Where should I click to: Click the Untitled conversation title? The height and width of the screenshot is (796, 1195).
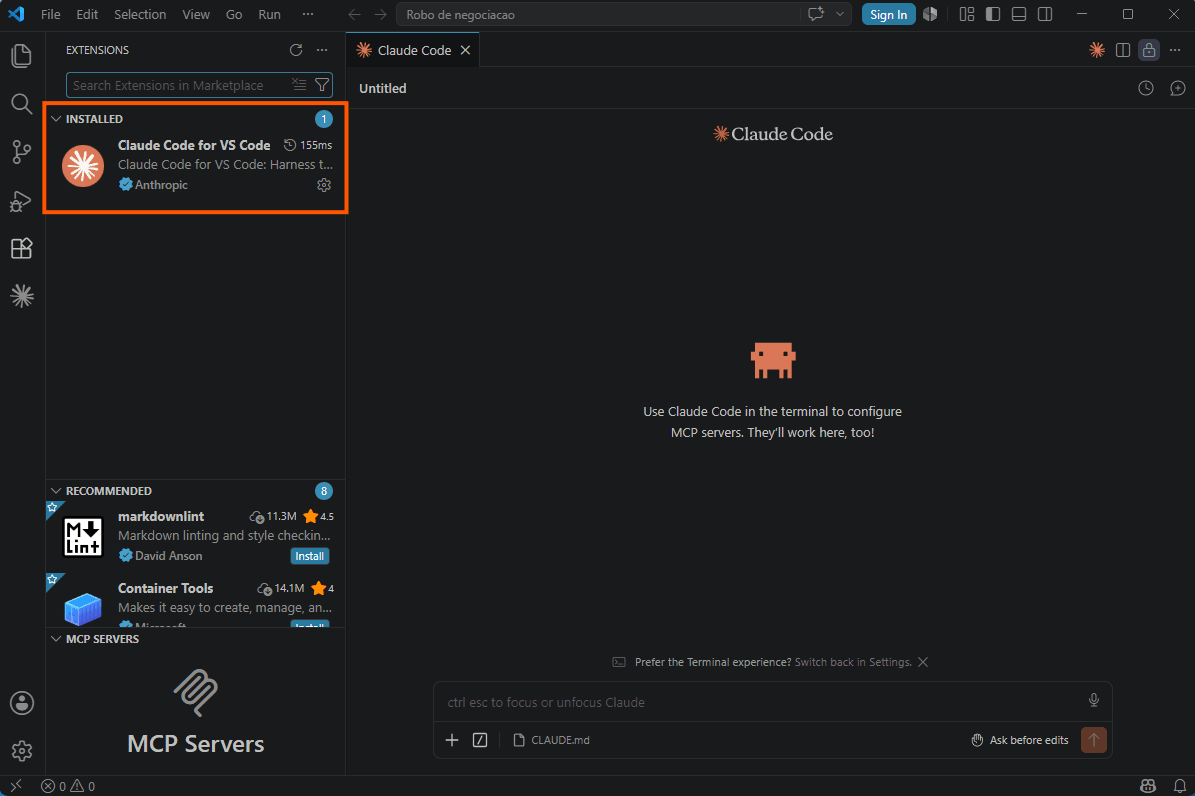pyautogui.click(x=383, y=88)
